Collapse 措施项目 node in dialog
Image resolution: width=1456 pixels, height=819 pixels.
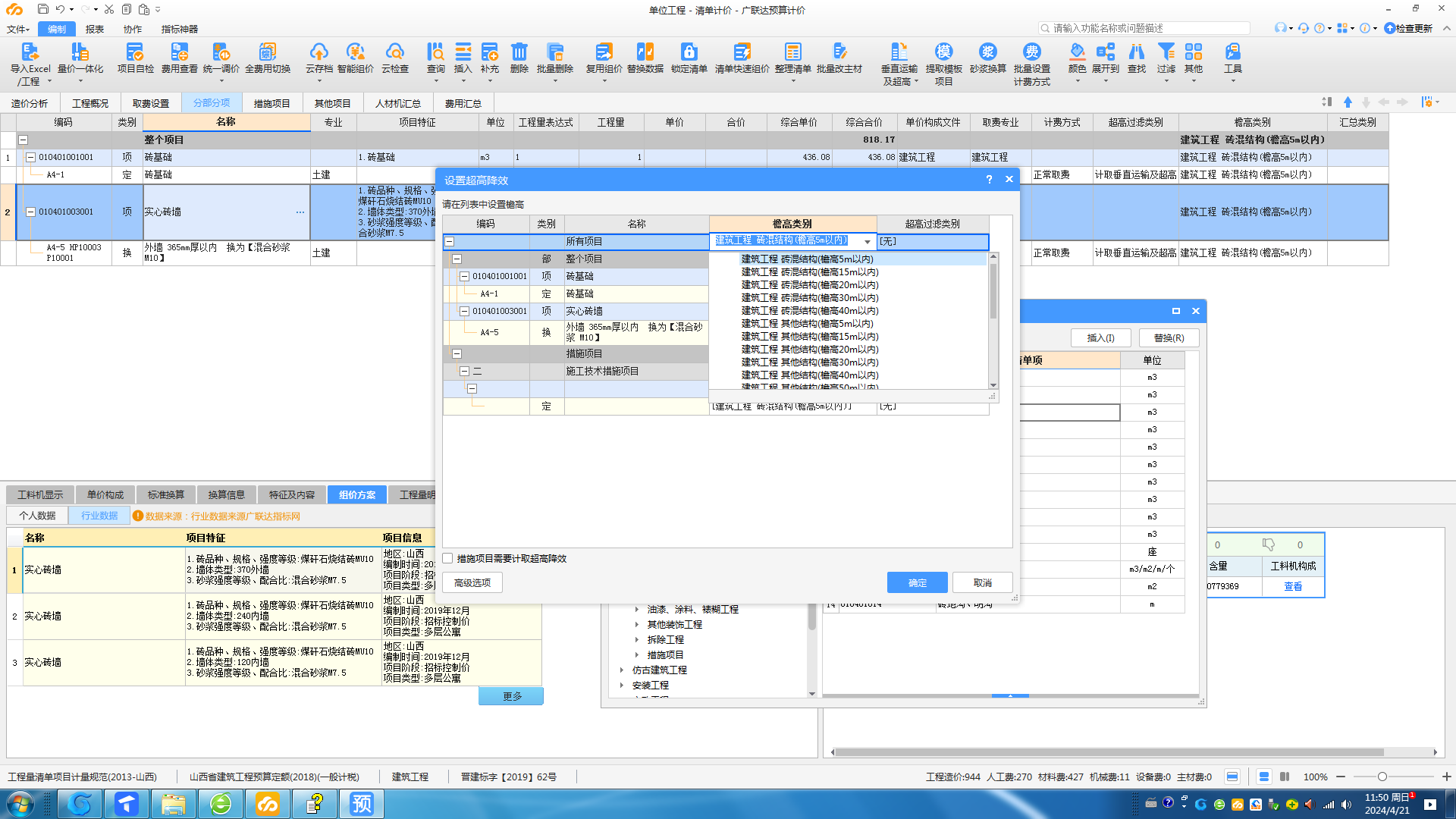457,354
